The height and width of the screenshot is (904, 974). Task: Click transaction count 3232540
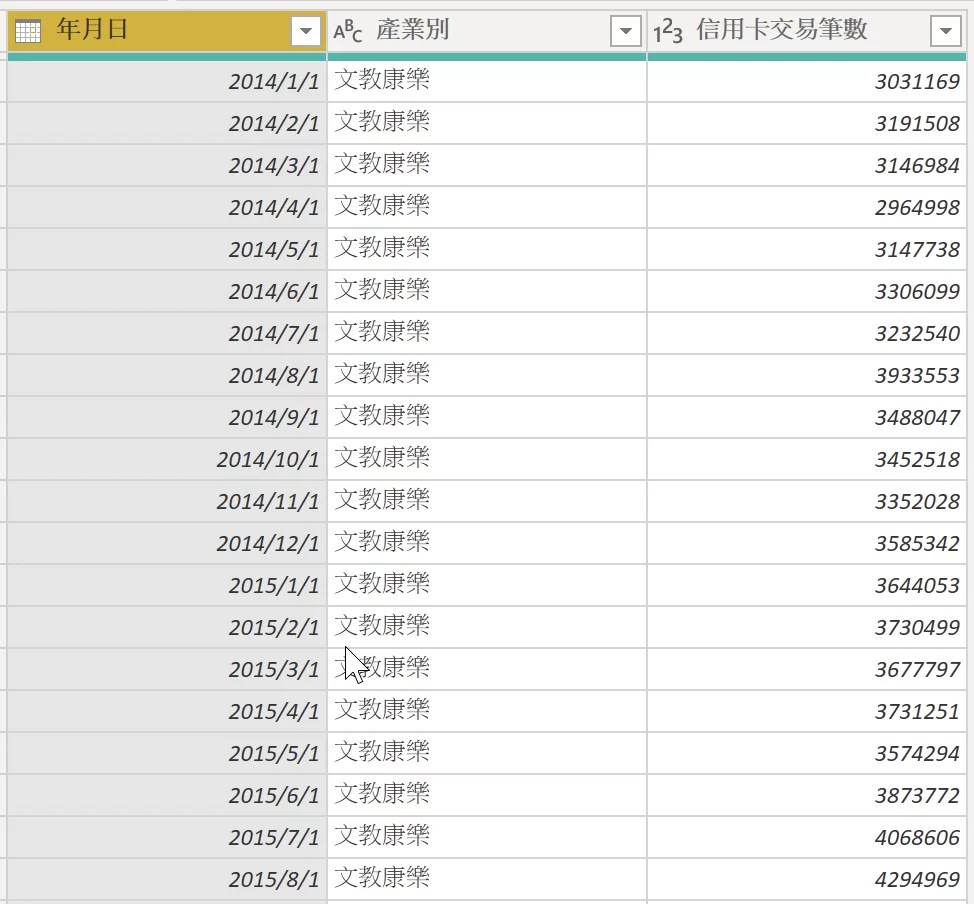807,334
